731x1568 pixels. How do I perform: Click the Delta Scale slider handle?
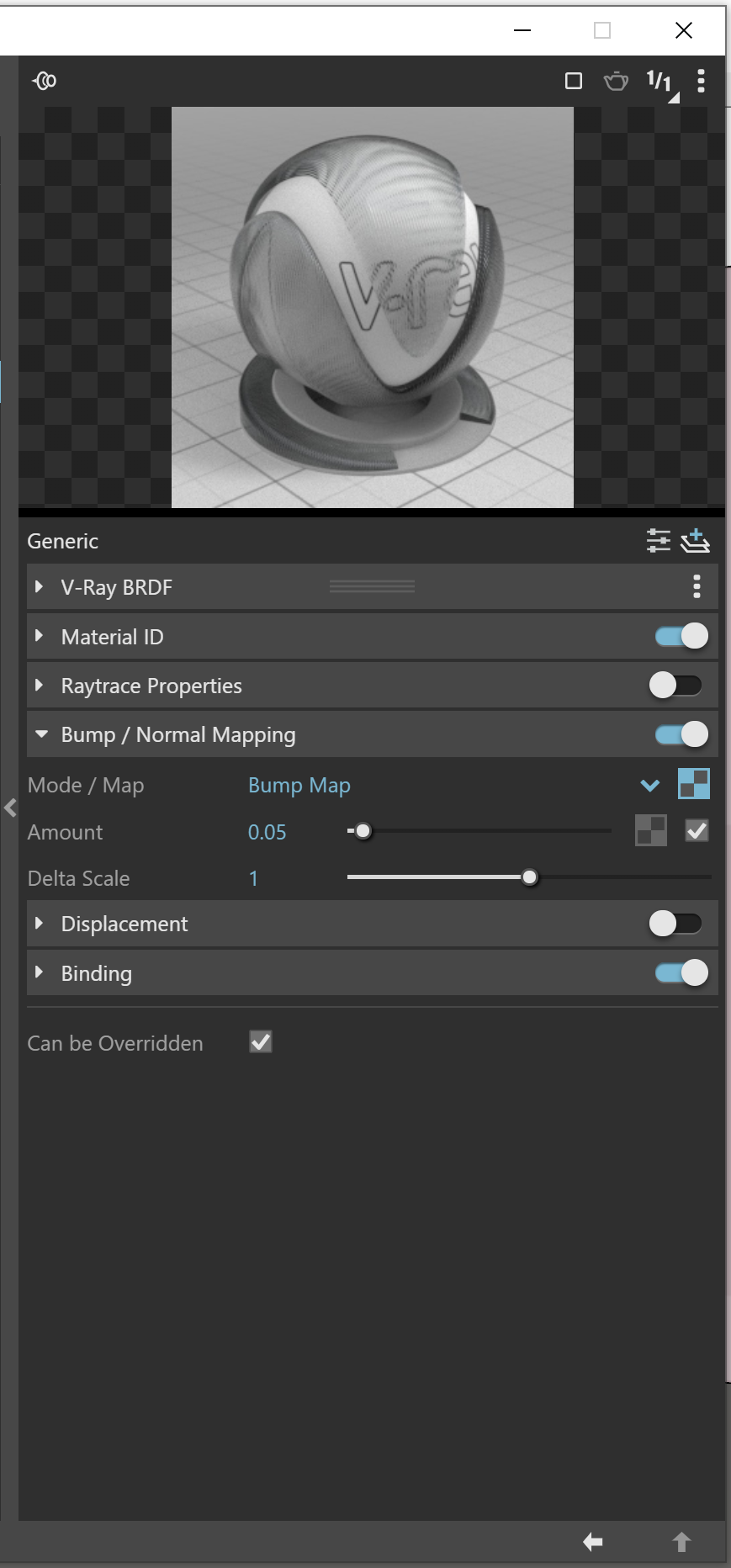(529, 877)
